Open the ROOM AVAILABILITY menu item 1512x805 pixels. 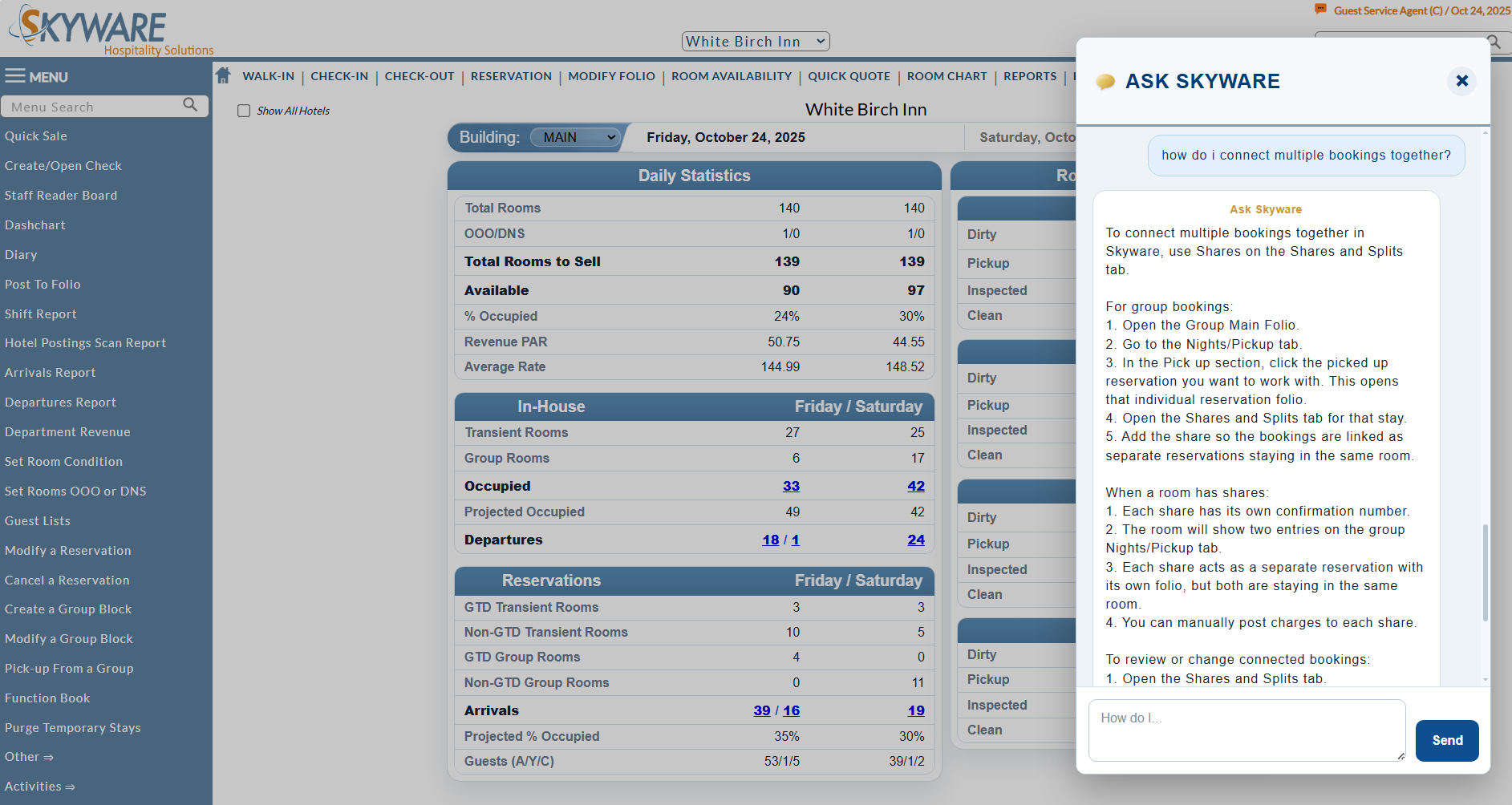[732, 76]
